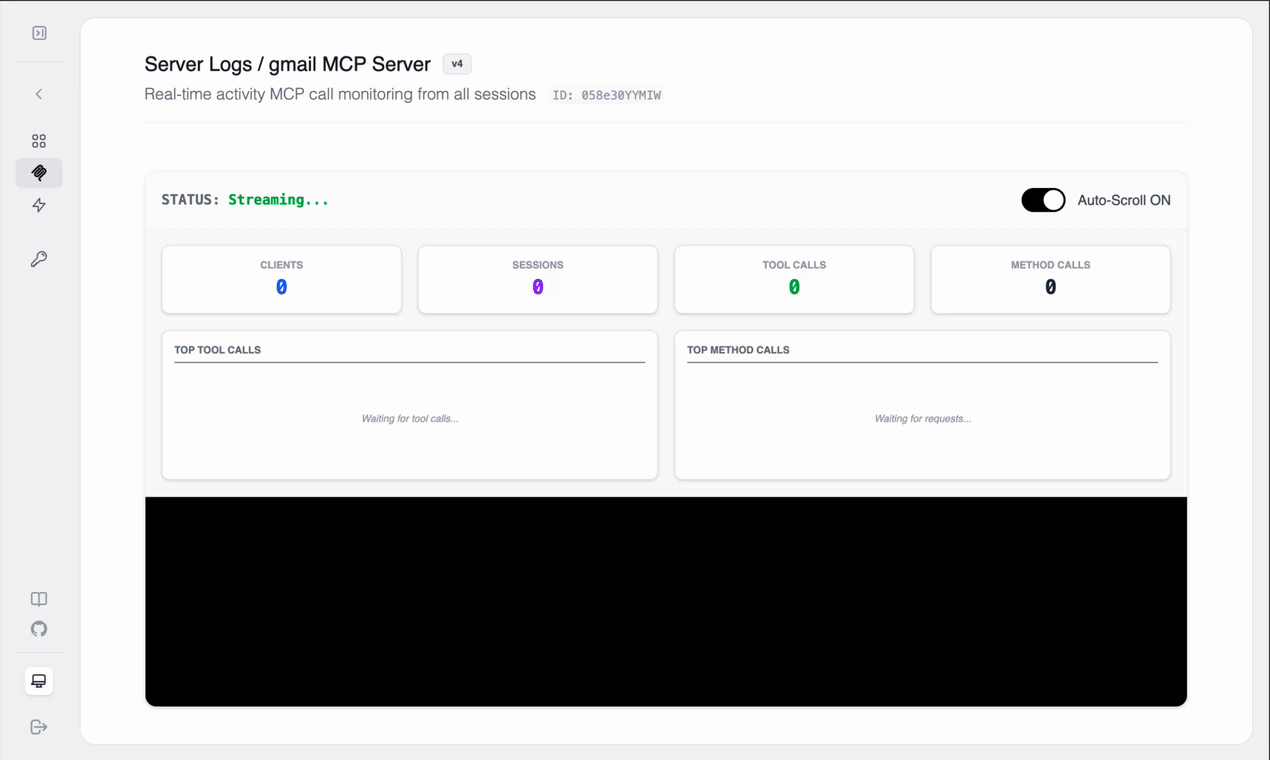Click the Streaming status text
The image size is (1270, 760).
[x=278, y=199]
